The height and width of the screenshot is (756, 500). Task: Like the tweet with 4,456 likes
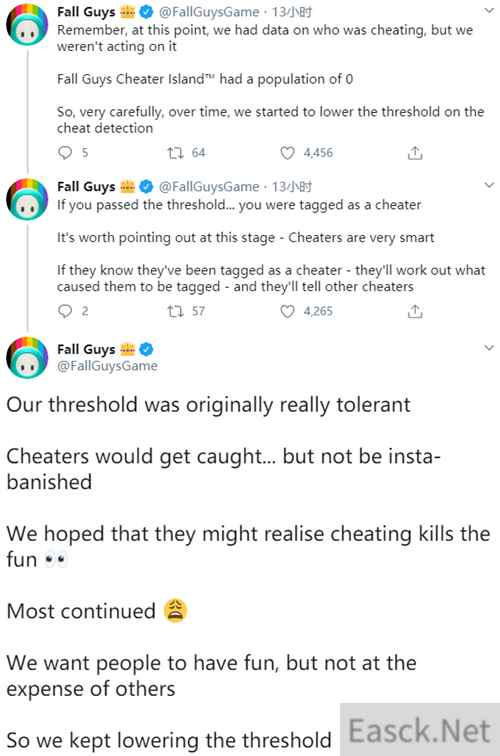tap(287, 153)
